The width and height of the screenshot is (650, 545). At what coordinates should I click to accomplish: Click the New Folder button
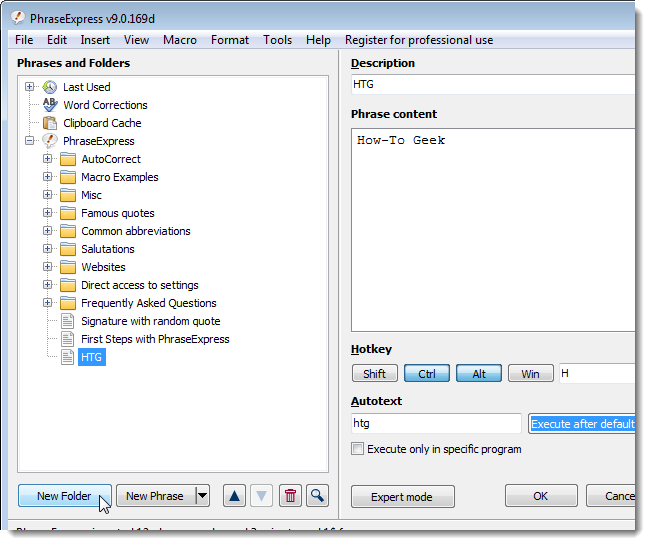click(65, 496)
